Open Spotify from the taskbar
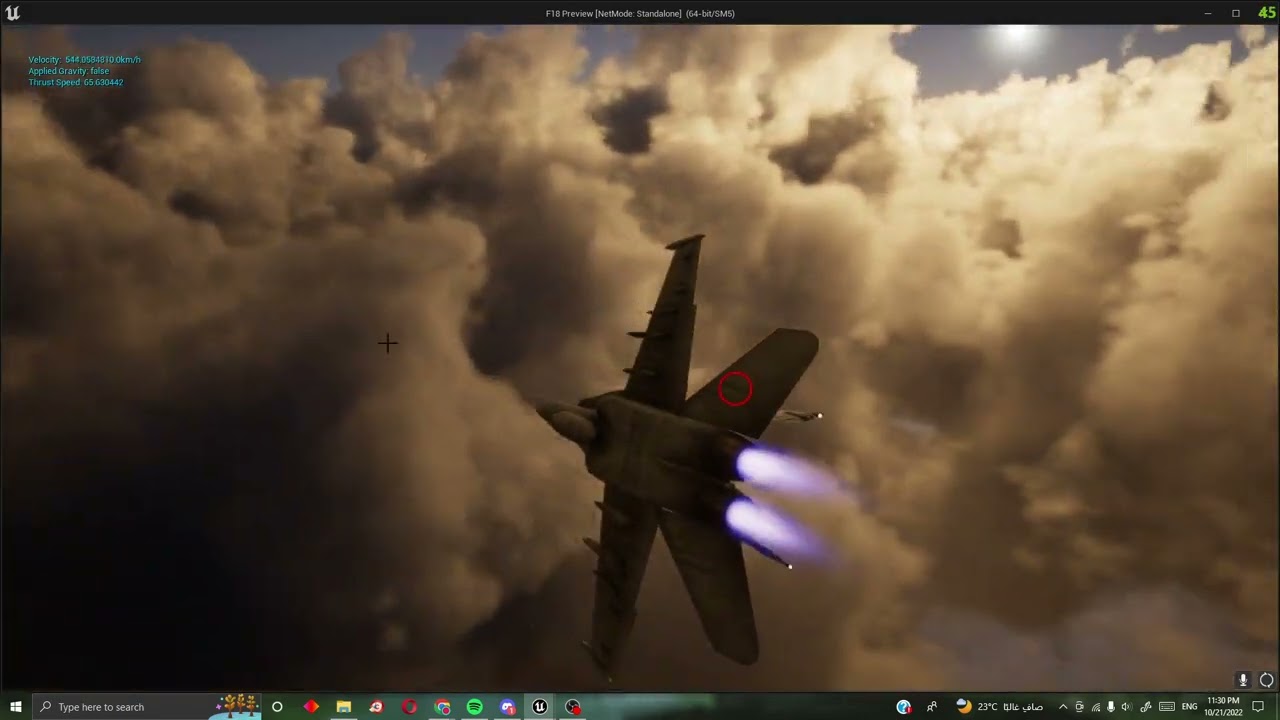 pyautogui.click(x=475, y=707)
